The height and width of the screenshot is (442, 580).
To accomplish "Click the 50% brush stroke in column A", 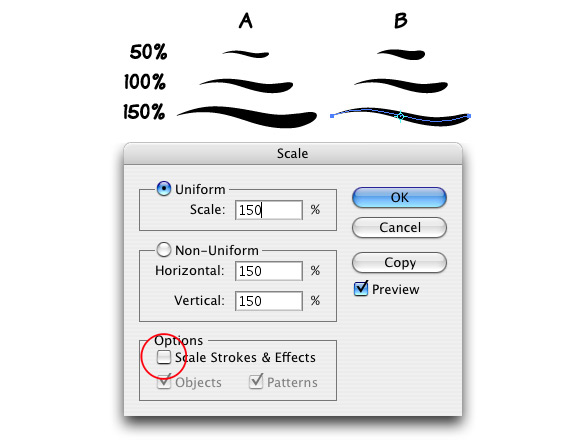I will click(246, 54).
